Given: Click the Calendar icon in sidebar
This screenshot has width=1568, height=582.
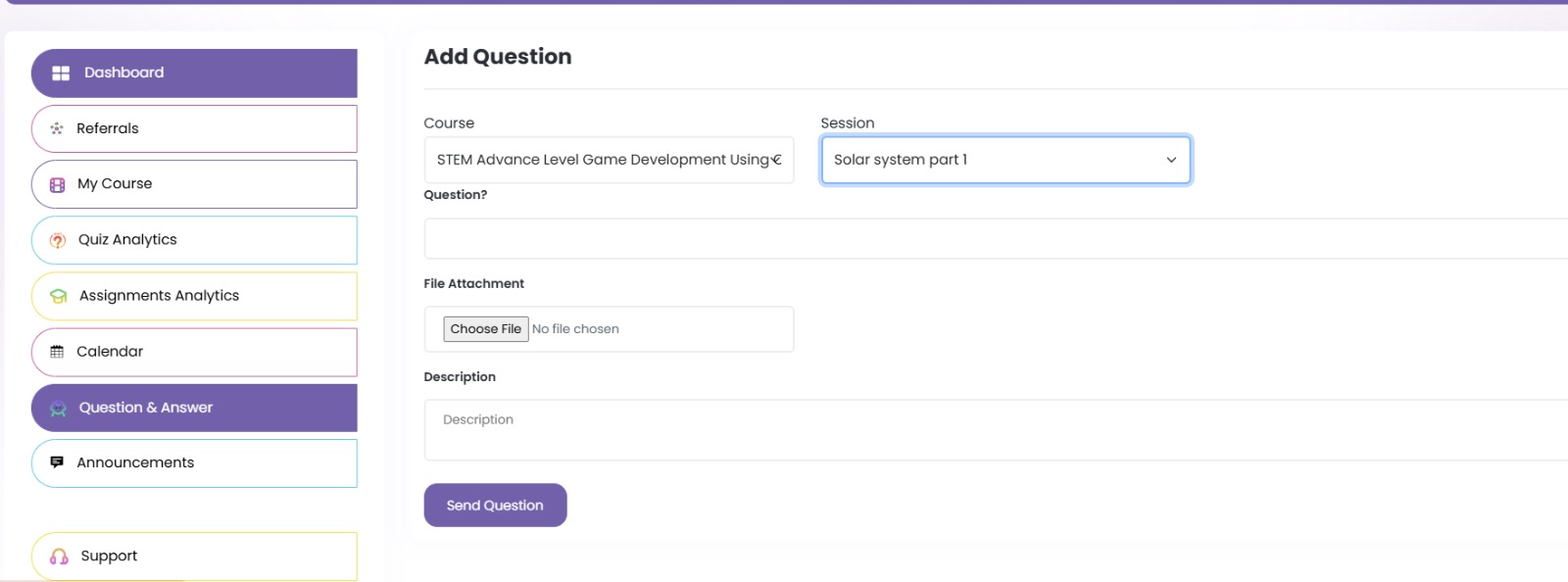Looking at the screenshot, I should click(x=57, y=352).
